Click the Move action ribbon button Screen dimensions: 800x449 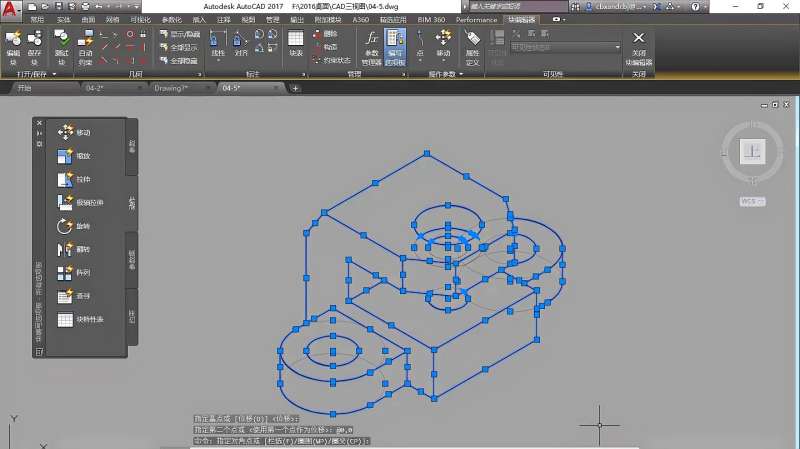443,45
